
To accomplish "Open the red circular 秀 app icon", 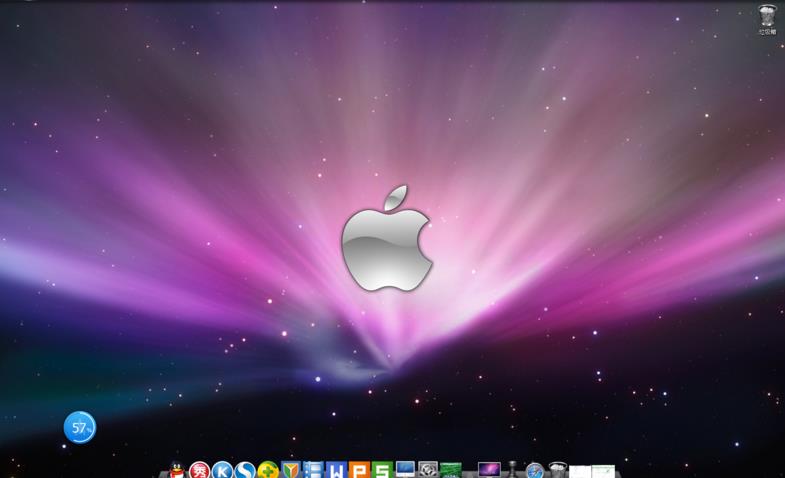I will [x=200, y=470].
